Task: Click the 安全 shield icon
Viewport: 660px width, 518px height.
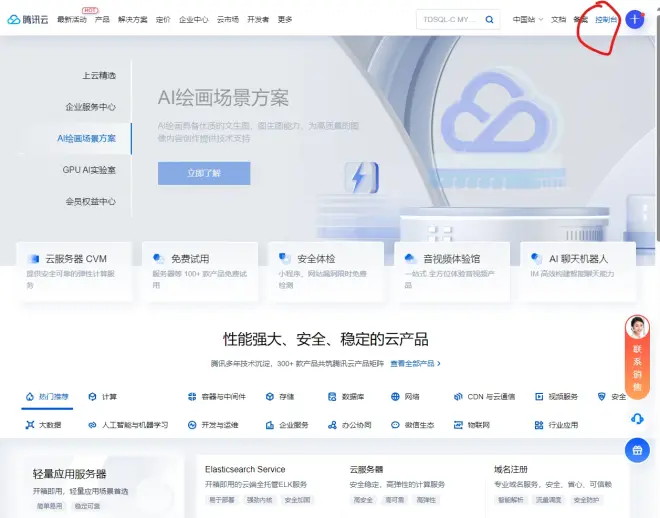Action: pyautogui.click(x=601, y=396)
